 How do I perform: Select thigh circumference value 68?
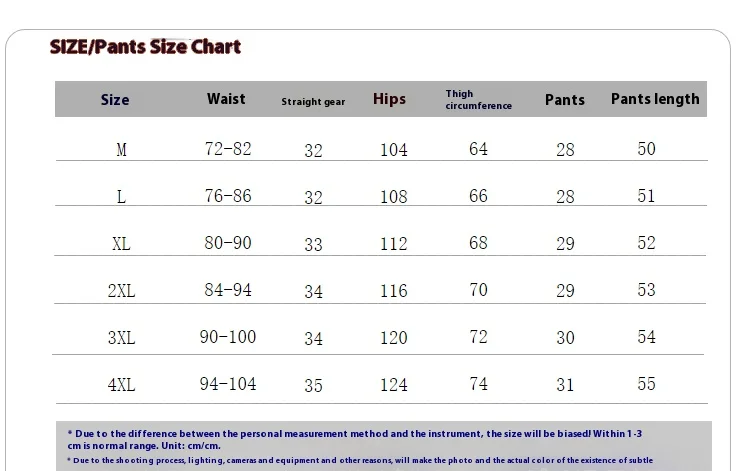pyautogui.click(x=478, y=243)
